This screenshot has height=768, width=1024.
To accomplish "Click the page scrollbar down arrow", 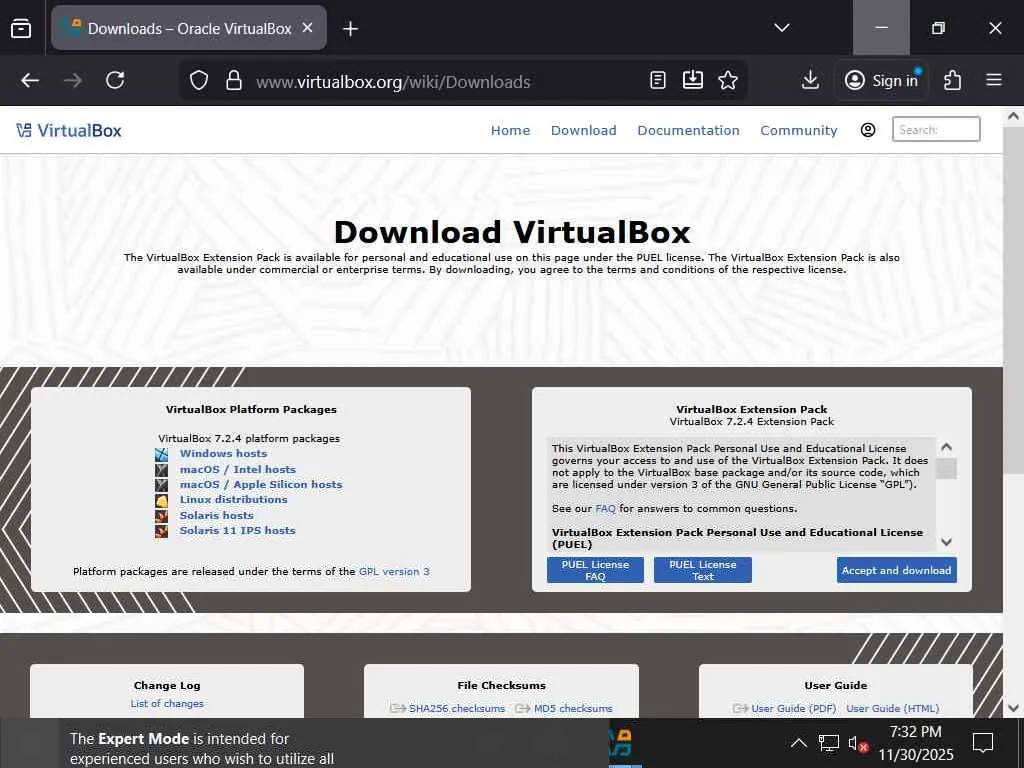I will pos(1013,707).
